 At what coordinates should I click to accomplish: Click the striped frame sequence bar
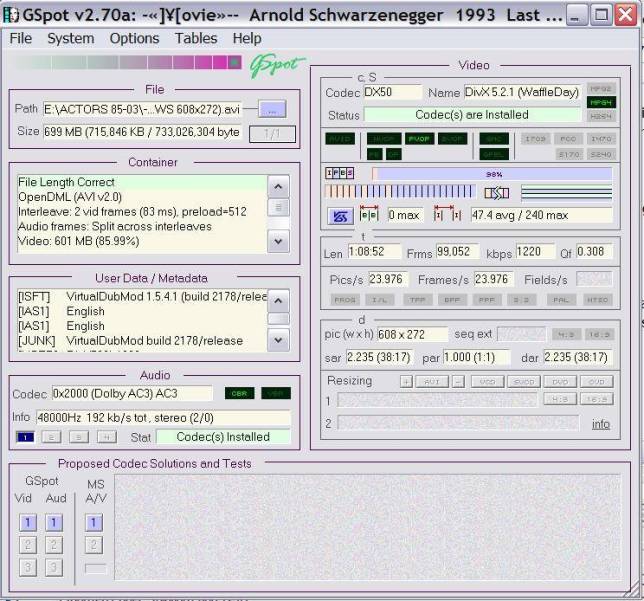tap(400, 191)
